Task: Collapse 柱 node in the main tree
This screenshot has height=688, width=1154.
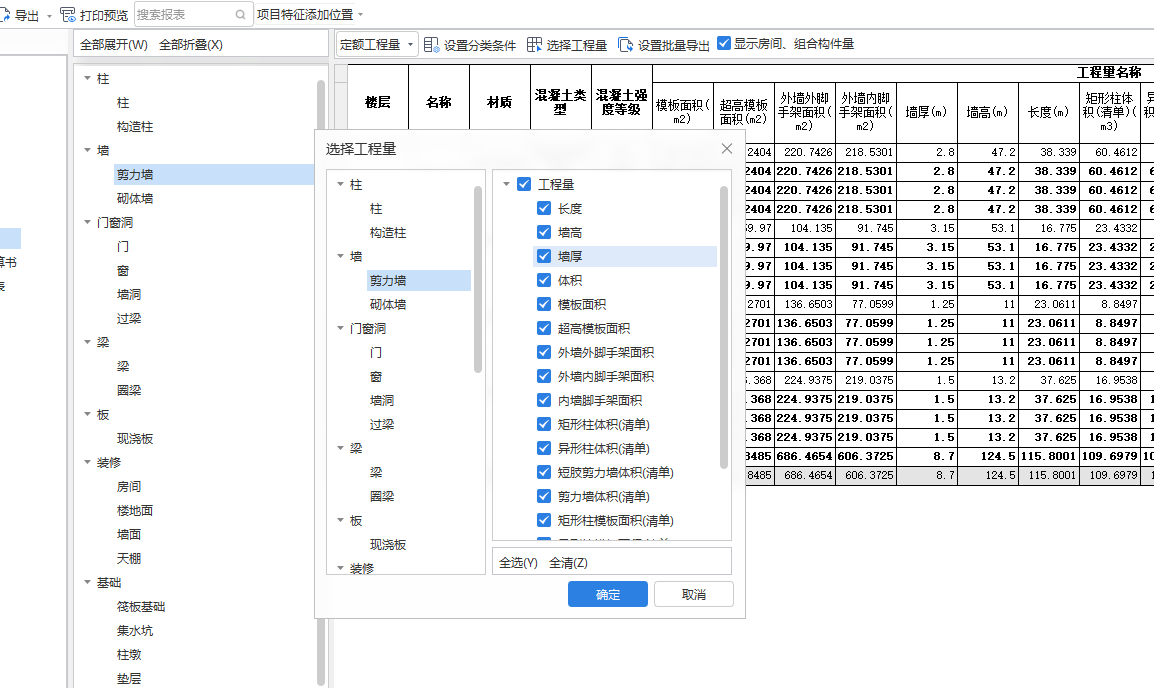Action: coord(88,78)
